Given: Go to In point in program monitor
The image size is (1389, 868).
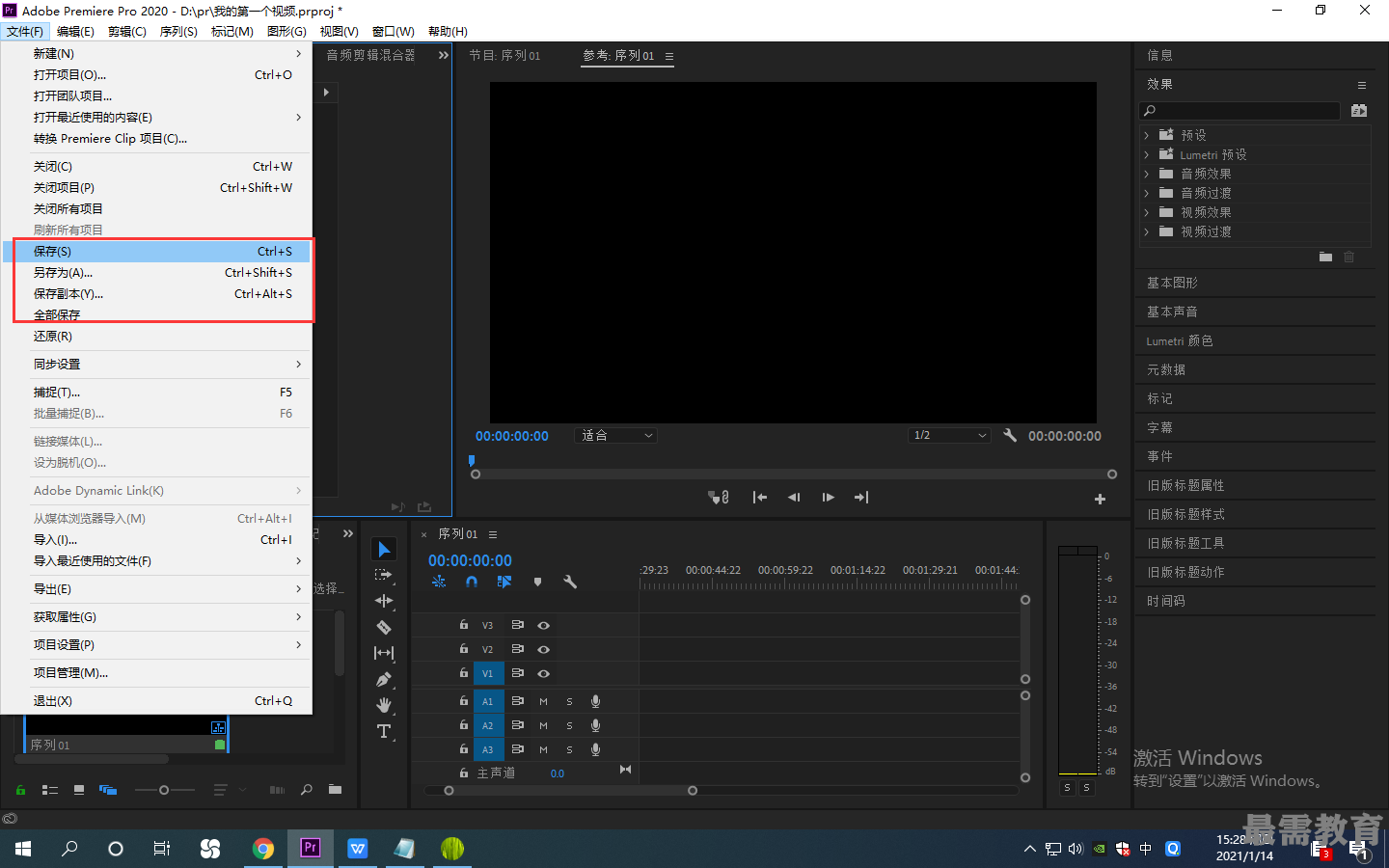Looking at the screenshot, I should (760, 498).
